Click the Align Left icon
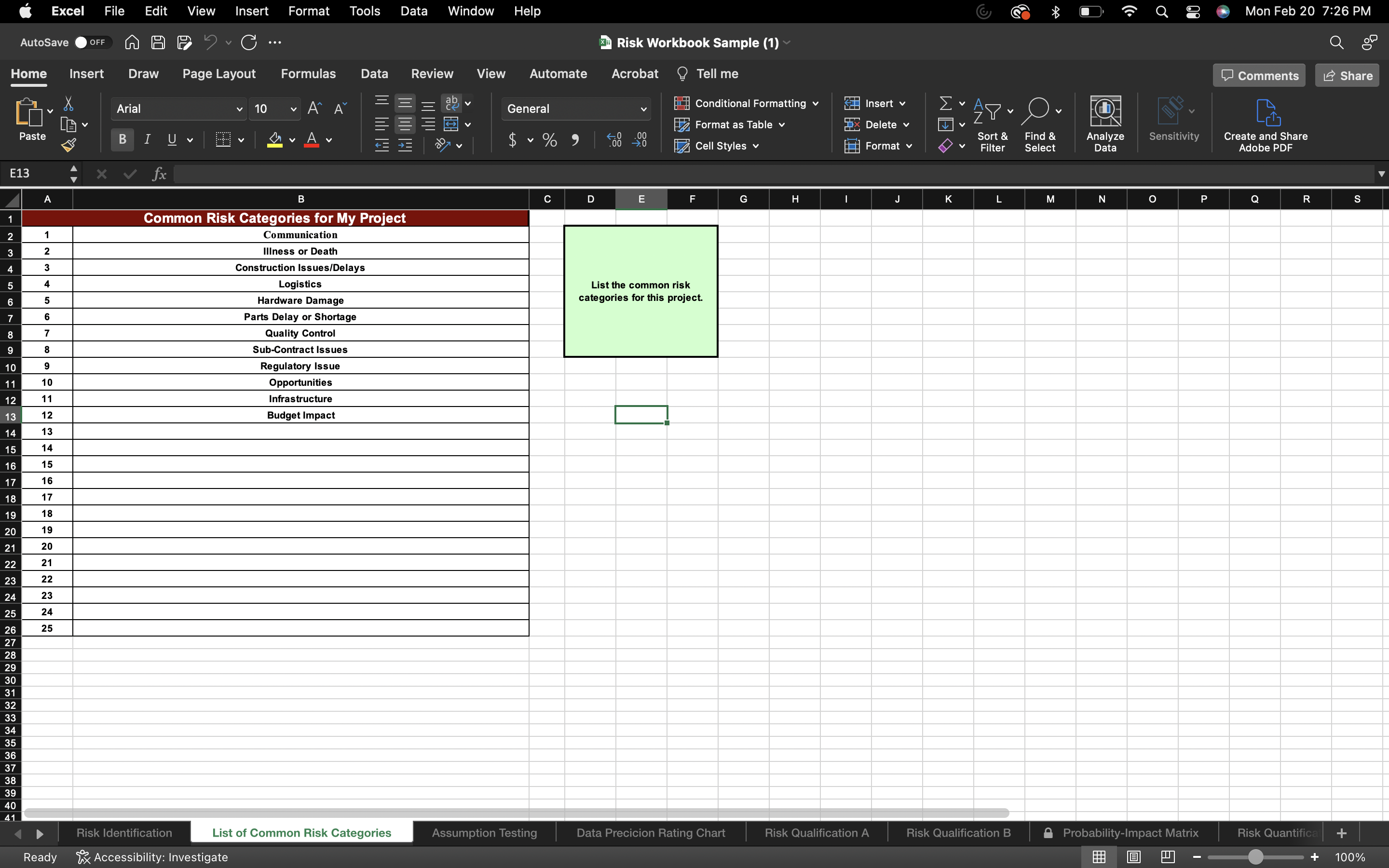The image size is (1389, 868). (x=381, y=124)
